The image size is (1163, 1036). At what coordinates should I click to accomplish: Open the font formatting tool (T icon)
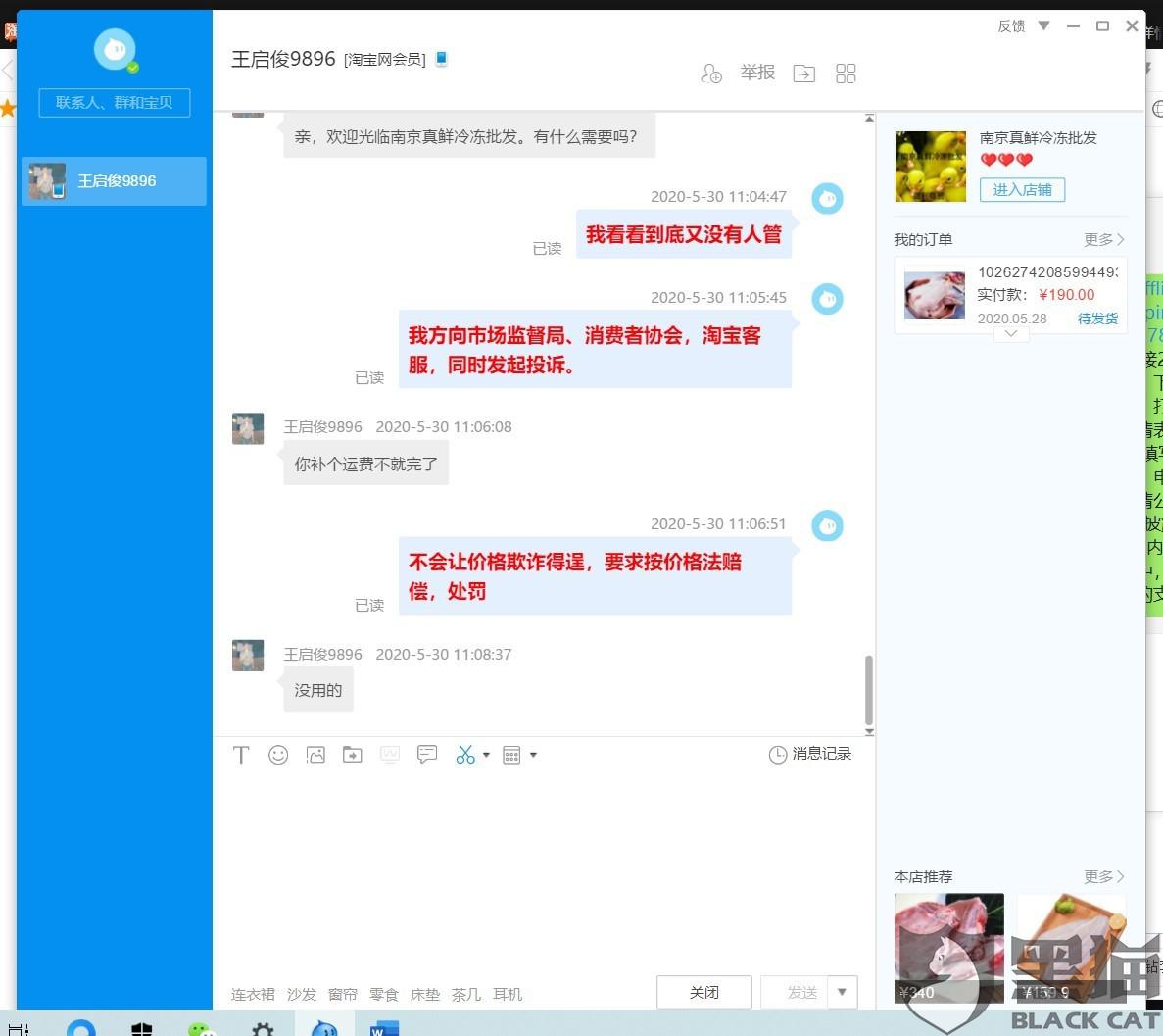[241, 755]
